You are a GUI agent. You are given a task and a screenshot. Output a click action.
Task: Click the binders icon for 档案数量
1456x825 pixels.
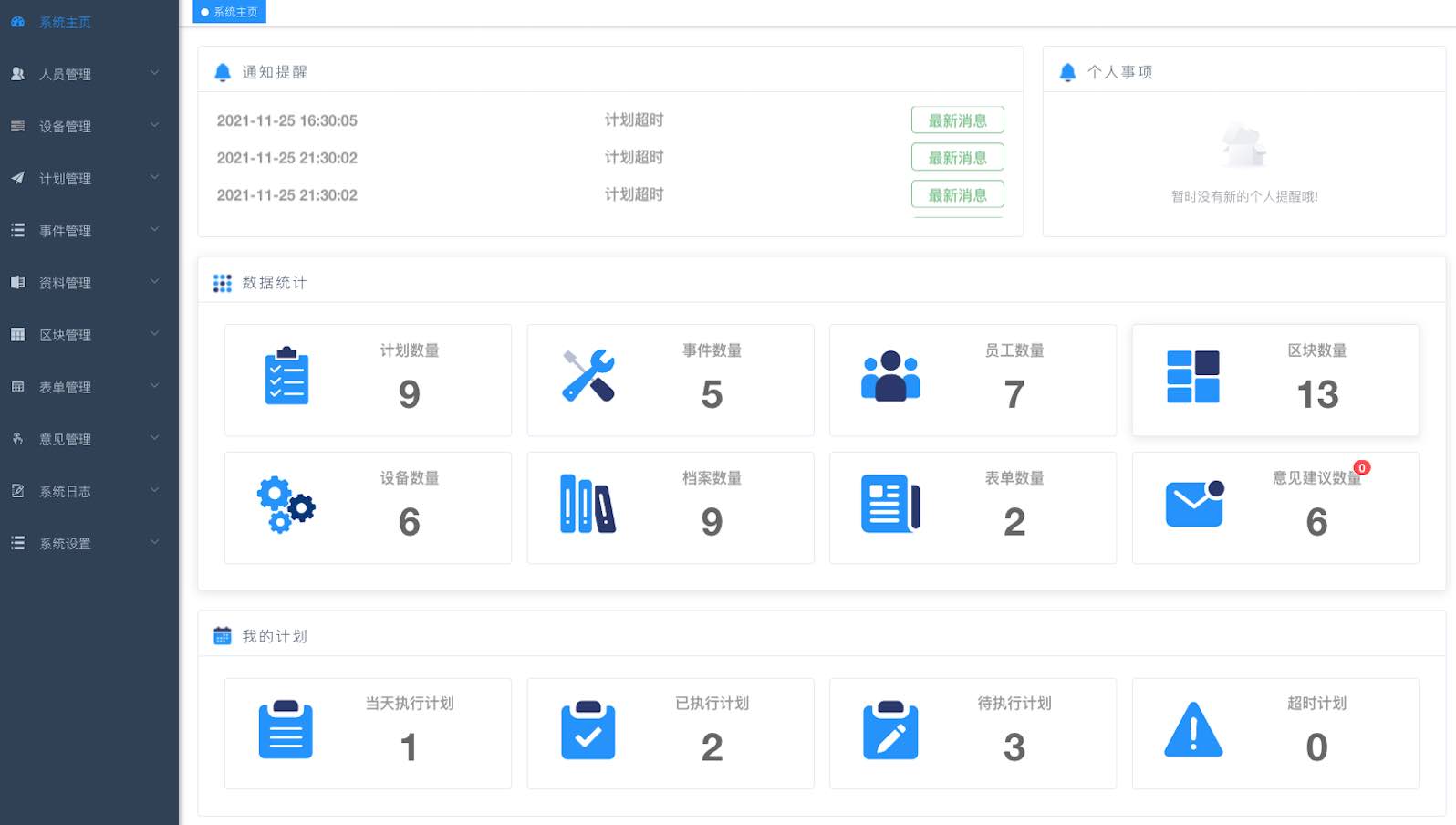click(x=588, y=504)
